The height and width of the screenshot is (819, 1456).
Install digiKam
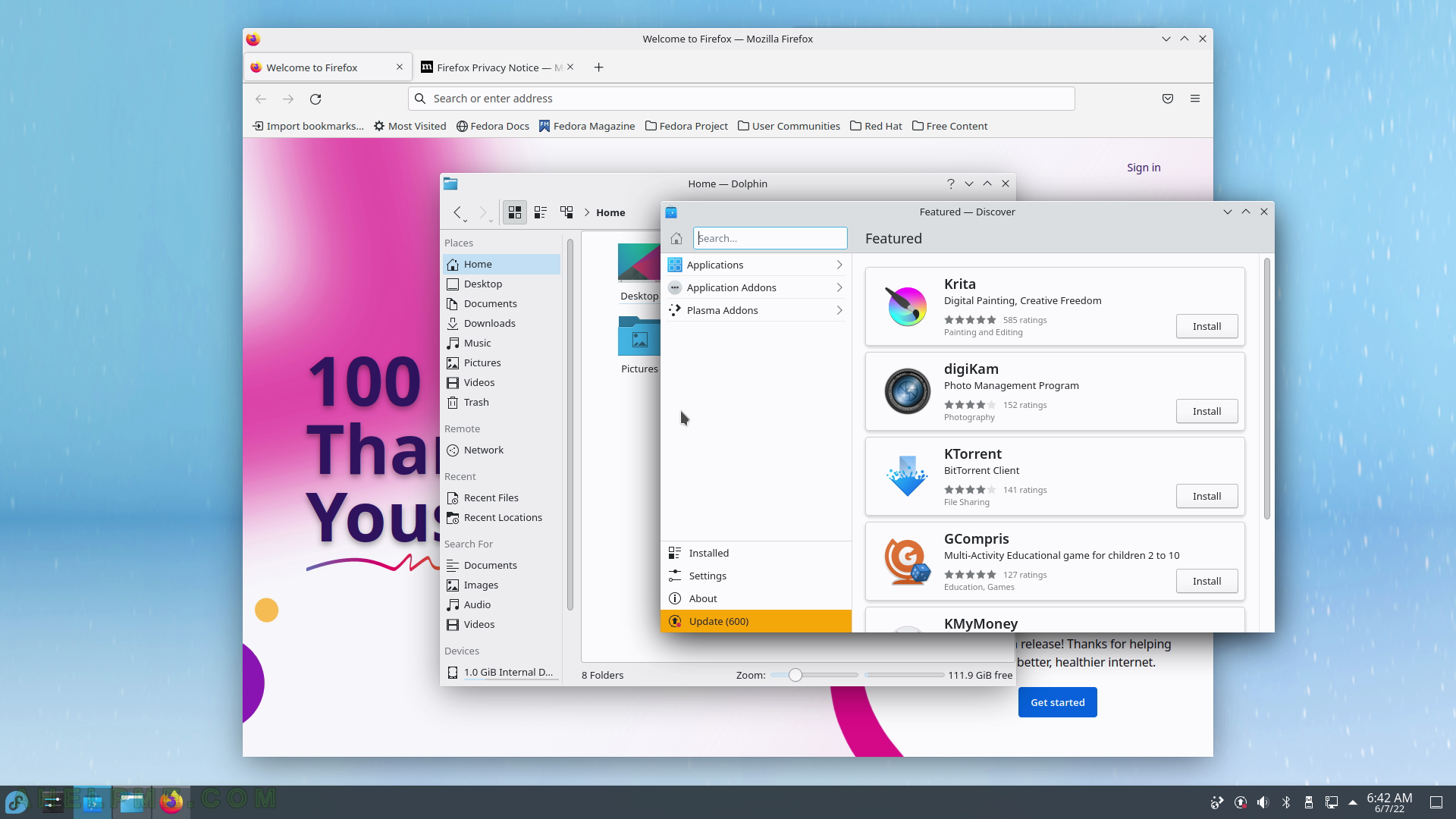coord(1207,411)
